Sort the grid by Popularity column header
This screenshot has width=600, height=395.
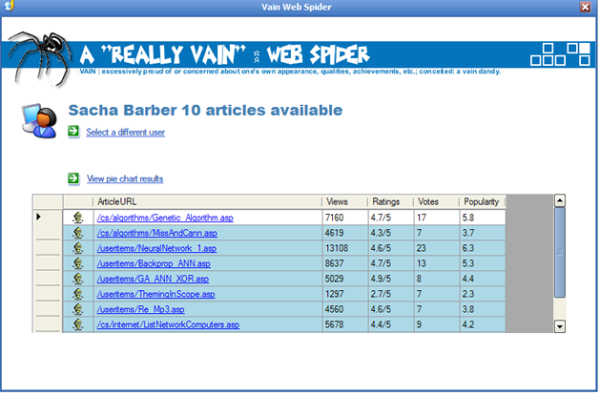[x=483, y=202]
